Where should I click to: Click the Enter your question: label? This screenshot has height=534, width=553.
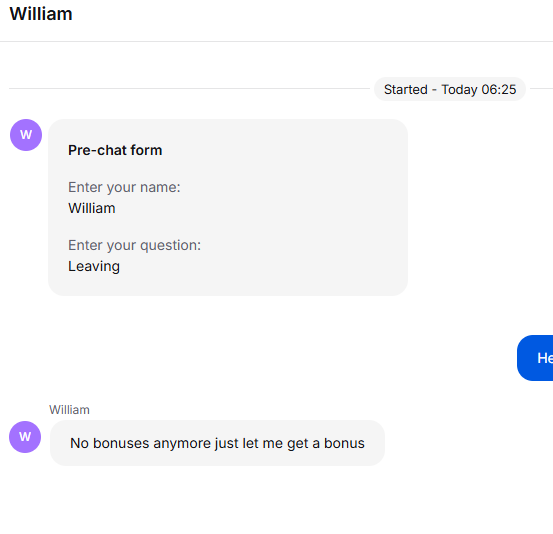134,245
